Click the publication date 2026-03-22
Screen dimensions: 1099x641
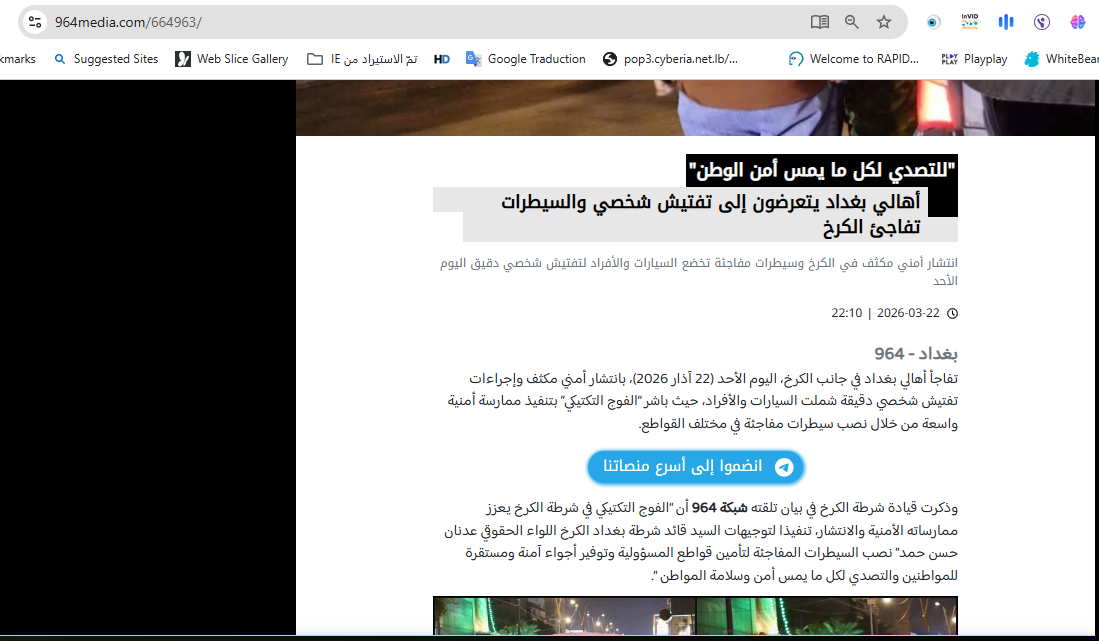pos(908,313)
